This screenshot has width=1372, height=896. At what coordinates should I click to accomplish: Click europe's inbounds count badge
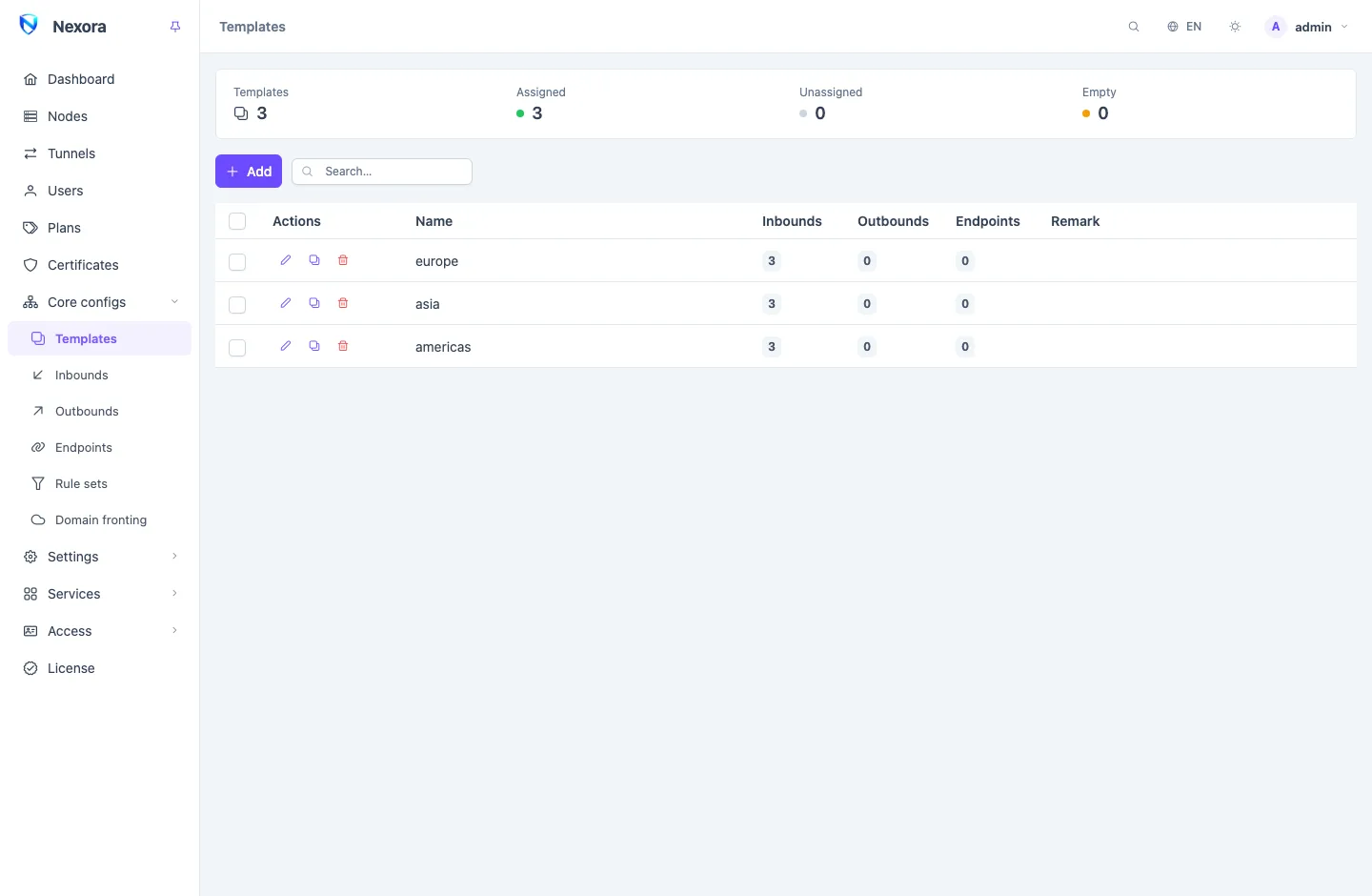tap(772, 261)
